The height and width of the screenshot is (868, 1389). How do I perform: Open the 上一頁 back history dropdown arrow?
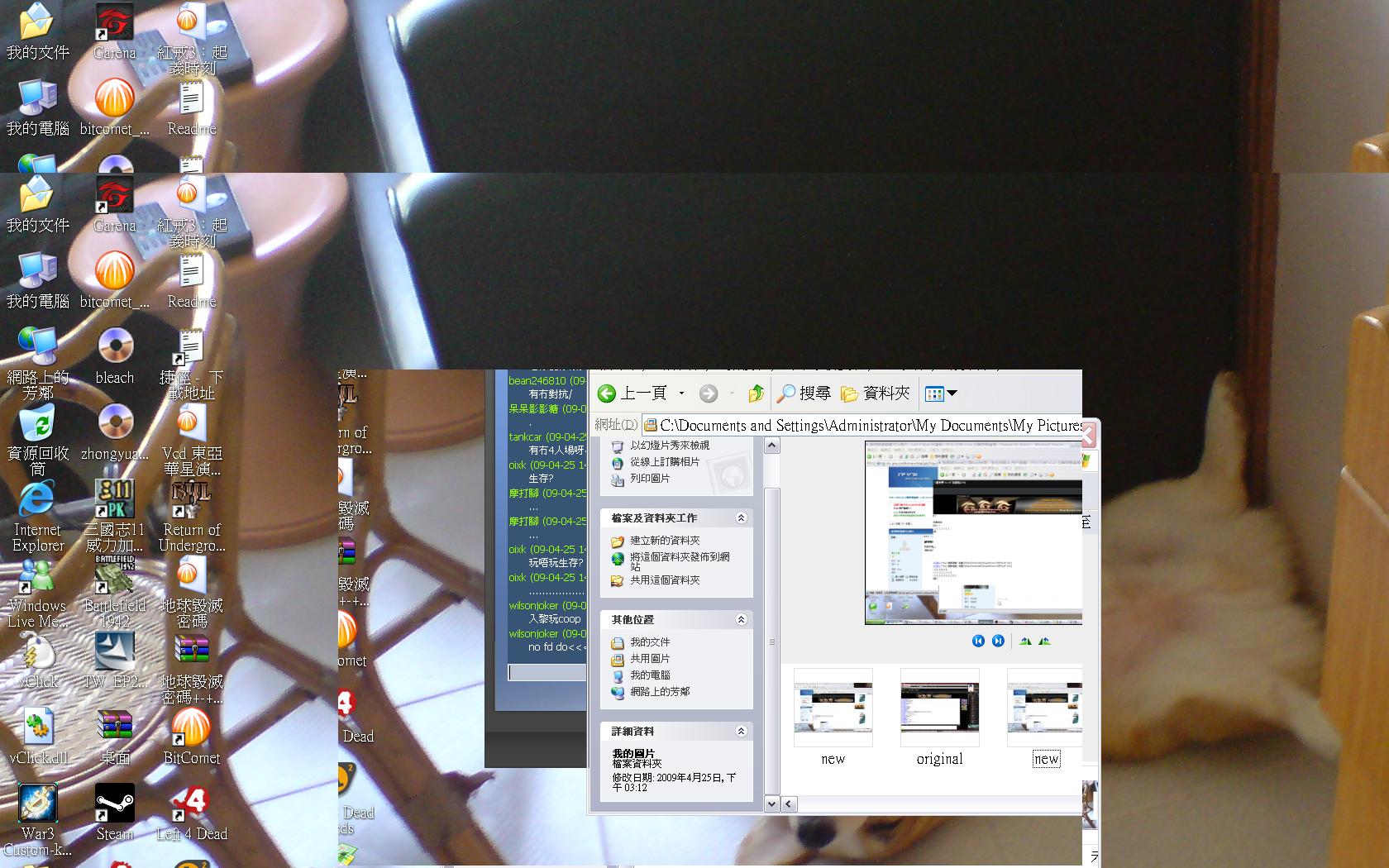tap(681, 393)
